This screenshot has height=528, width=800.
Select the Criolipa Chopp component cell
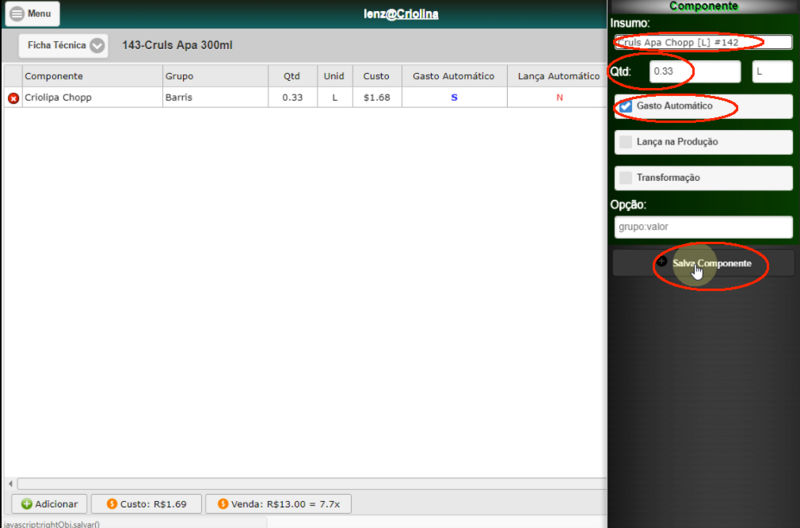(x=92, y=97)
